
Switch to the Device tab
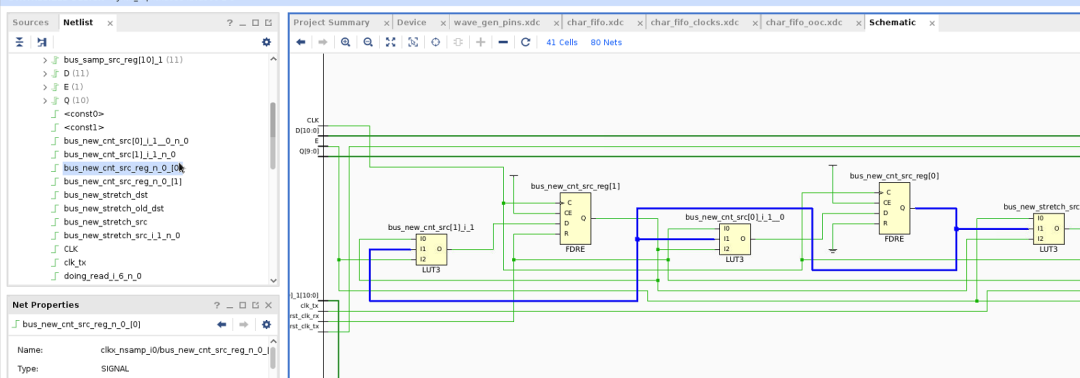click(x=412, y=23)
